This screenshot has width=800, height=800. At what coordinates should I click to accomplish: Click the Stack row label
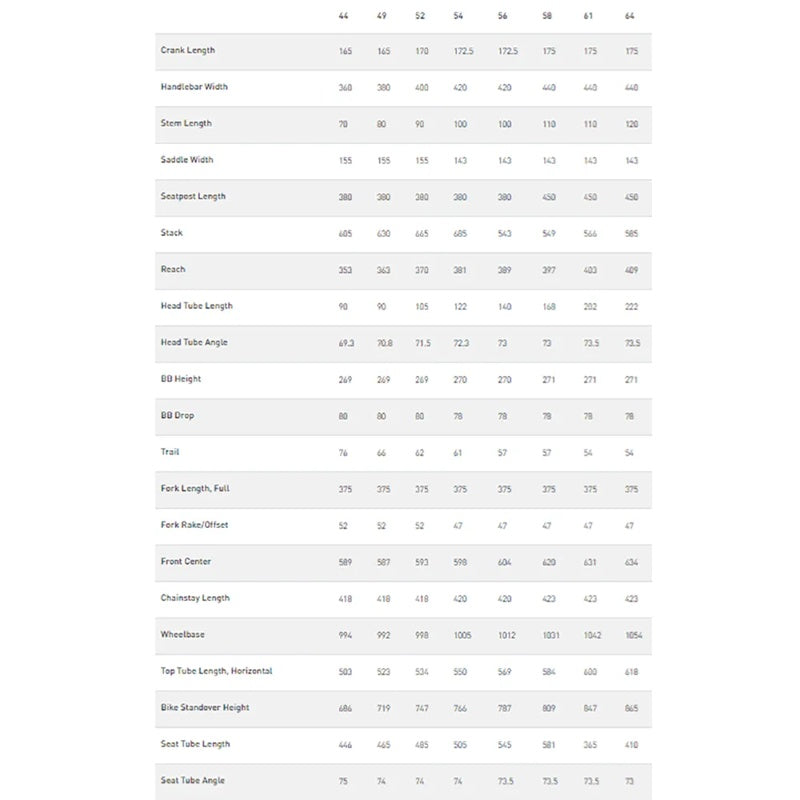[171, 233]
